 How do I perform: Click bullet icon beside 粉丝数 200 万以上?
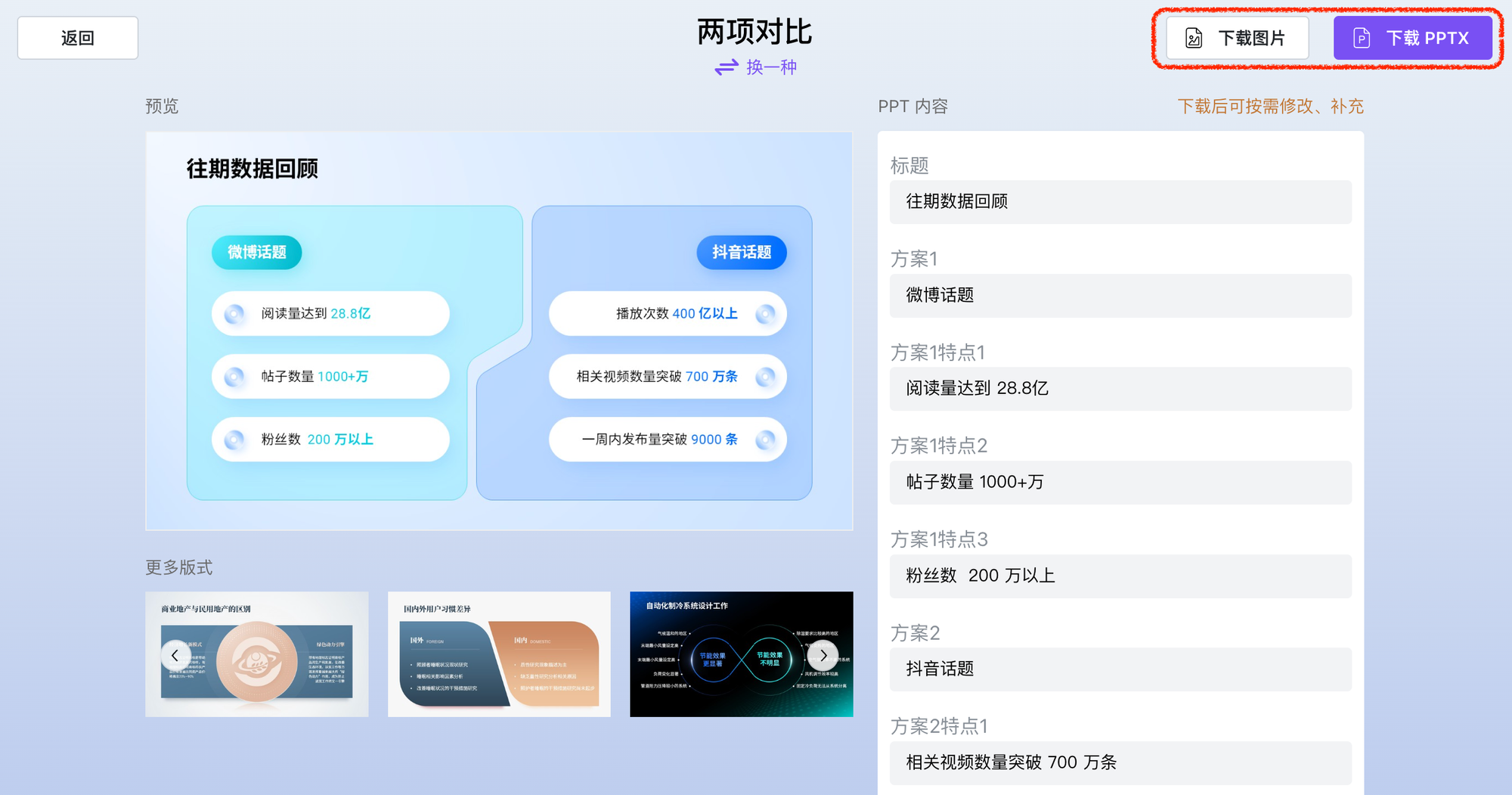(235, 439)
